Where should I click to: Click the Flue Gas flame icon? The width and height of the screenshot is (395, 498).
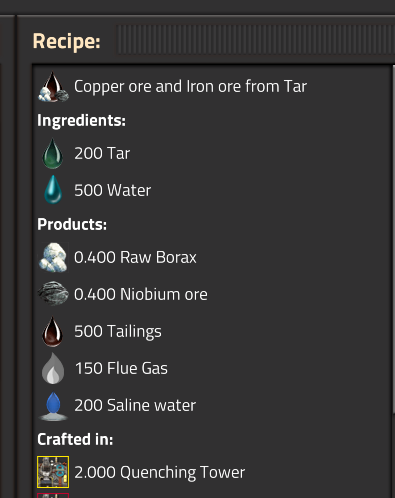[53, 368]
